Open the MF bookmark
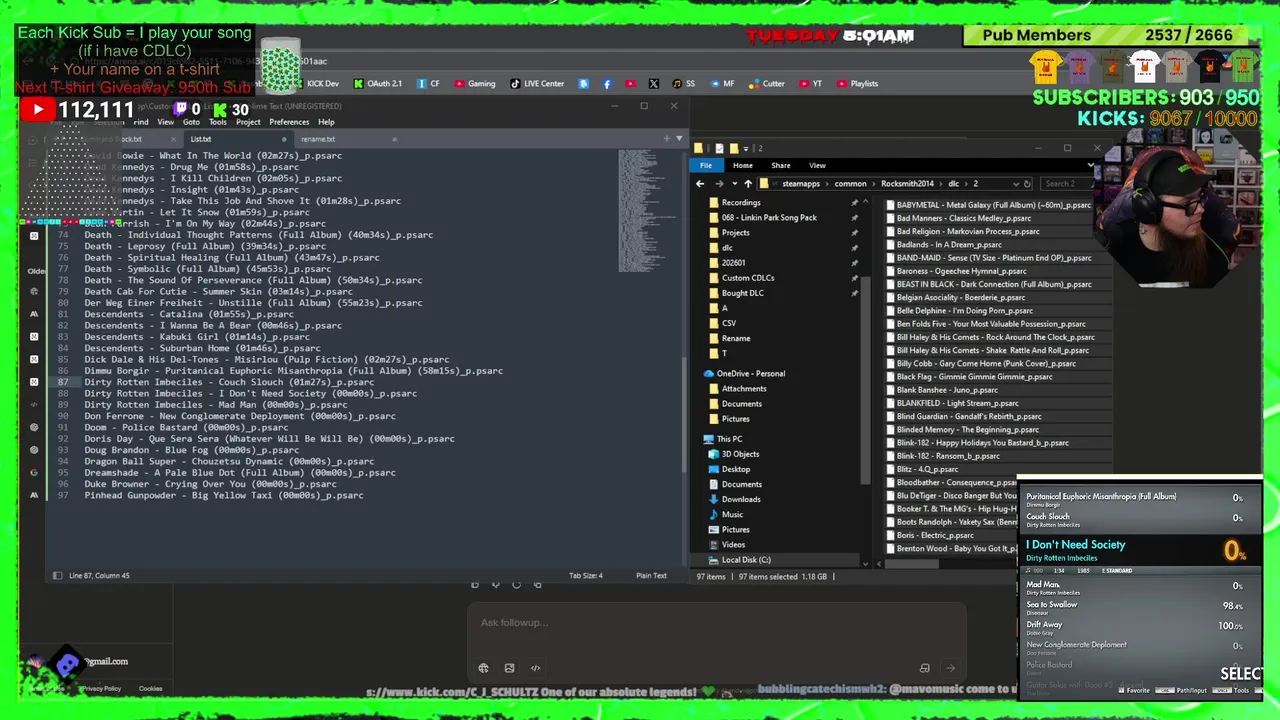This screenshot has height=720, width=1280. pos(722,84)
